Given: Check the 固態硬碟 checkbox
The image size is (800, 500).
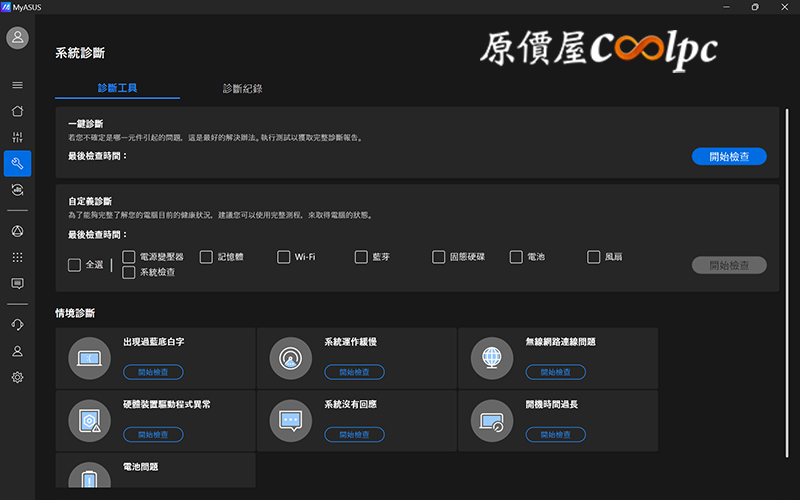Looking at the screenshot, I should (439, 257).
